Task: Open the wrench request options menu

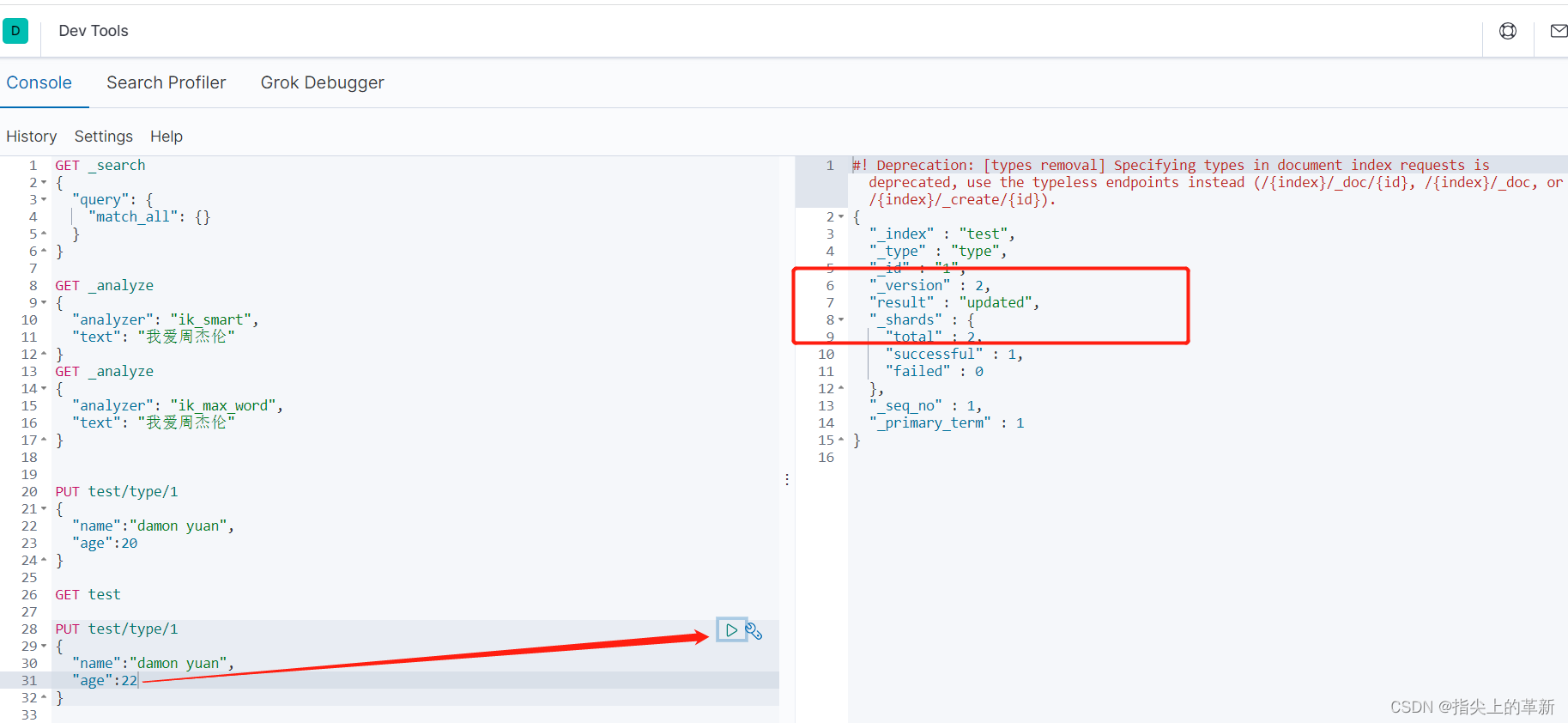Action: coord(754,631)
